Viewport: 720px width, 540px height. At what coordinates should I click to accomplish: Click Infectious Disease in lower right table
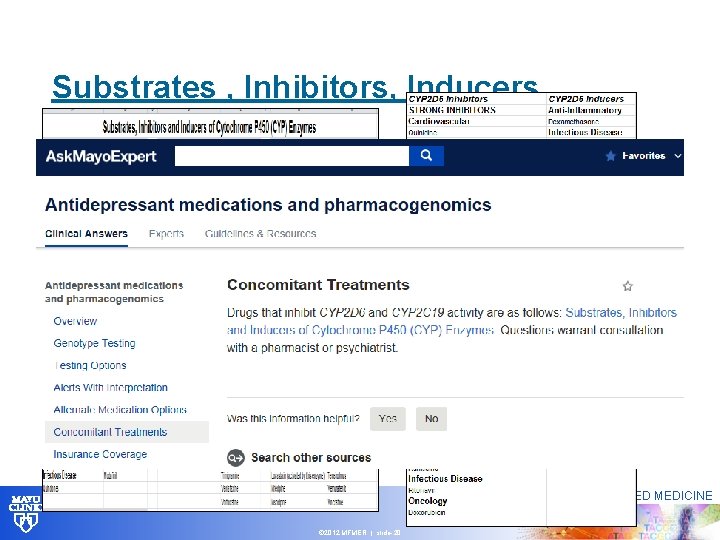pyautogui.click(x=445, y=478)
